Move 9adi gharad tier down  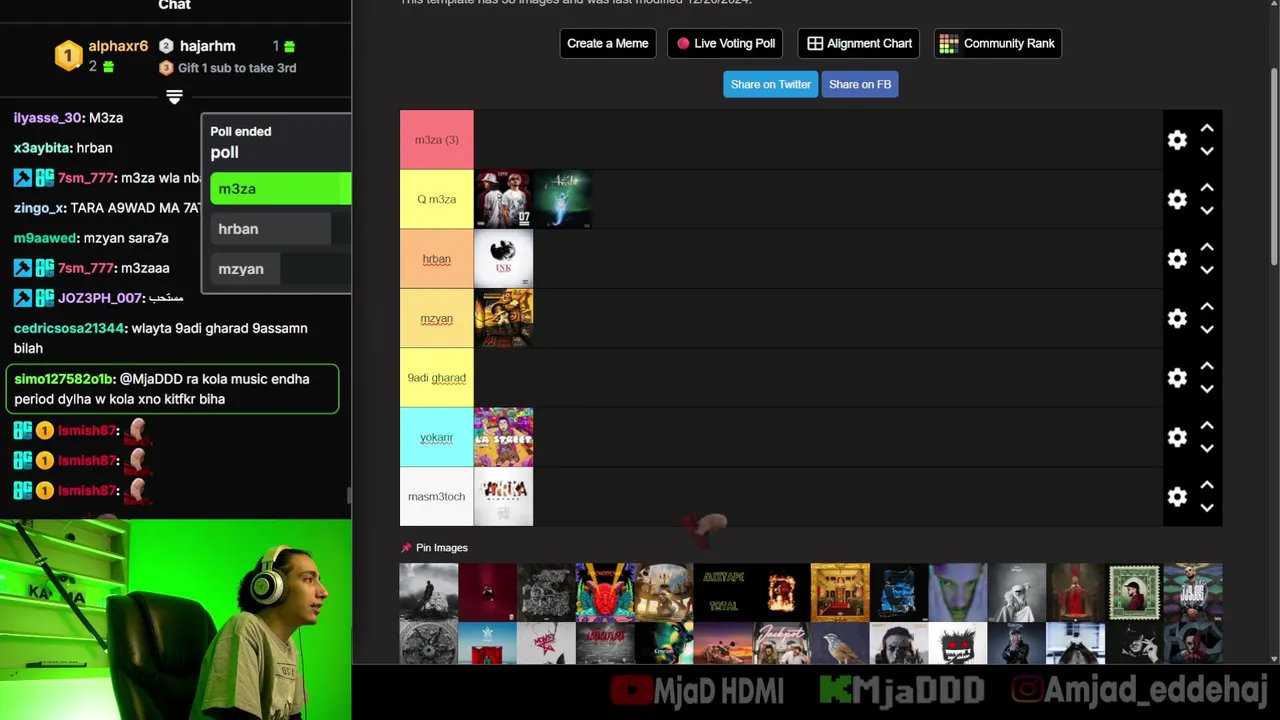click(1207, 389)
